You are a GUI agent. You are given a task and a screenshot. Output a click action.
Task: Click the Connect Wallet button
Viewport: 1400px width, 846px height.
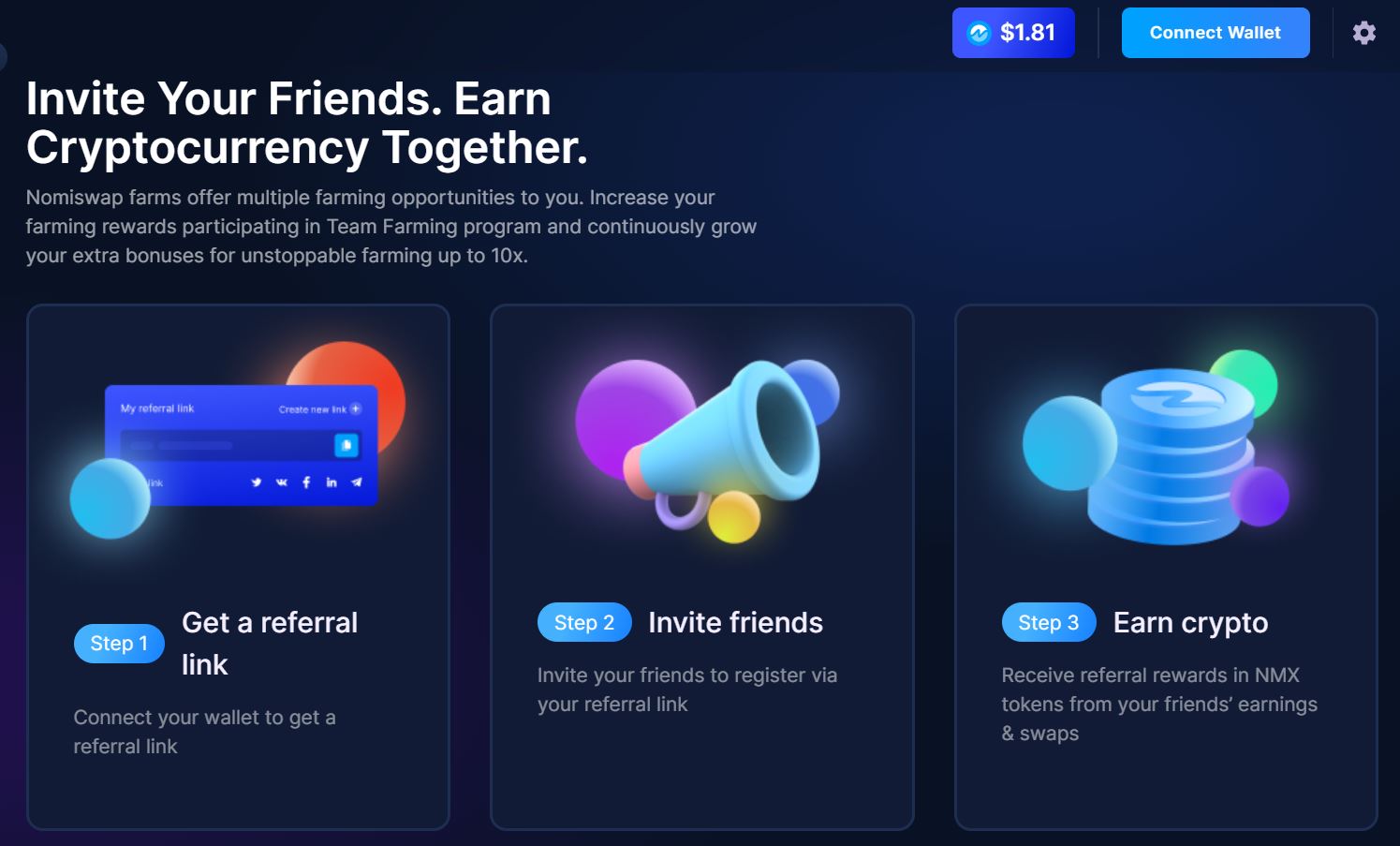pyautogui.click(x=1216, y=33)
